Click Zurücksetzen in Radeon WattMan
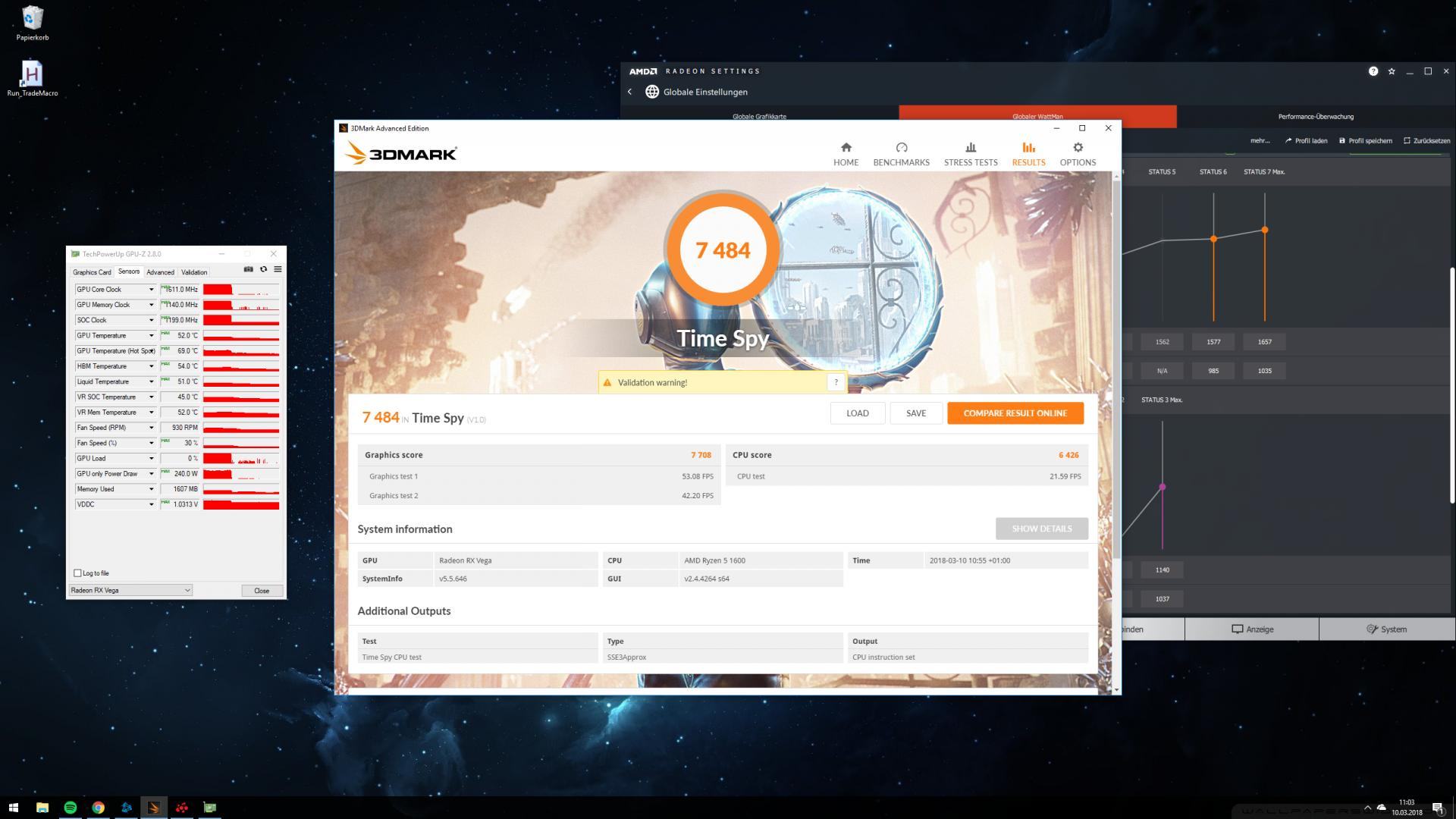Viewport: 1456px width, 819px height. [x=1426, y=140]
